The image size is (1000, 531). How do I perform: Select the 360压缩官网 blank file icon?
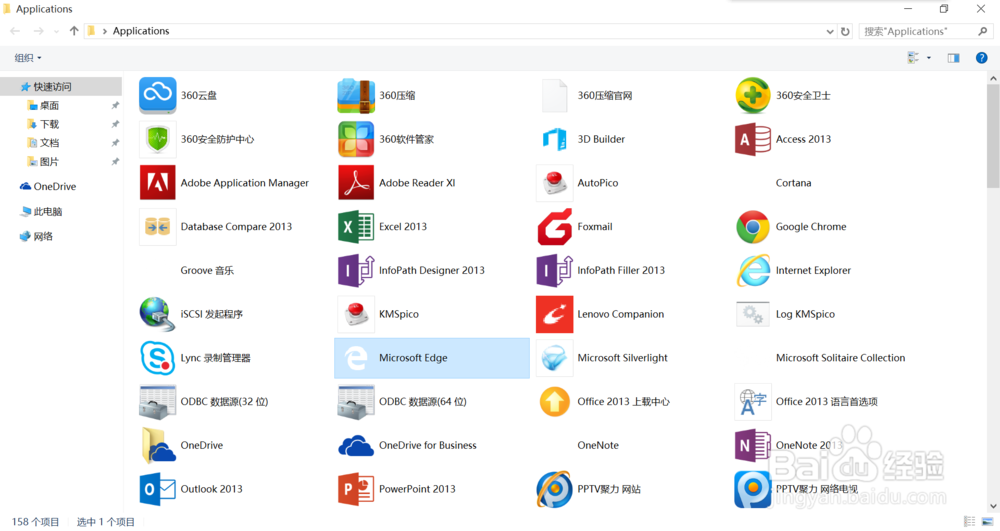tap(554, 96)
